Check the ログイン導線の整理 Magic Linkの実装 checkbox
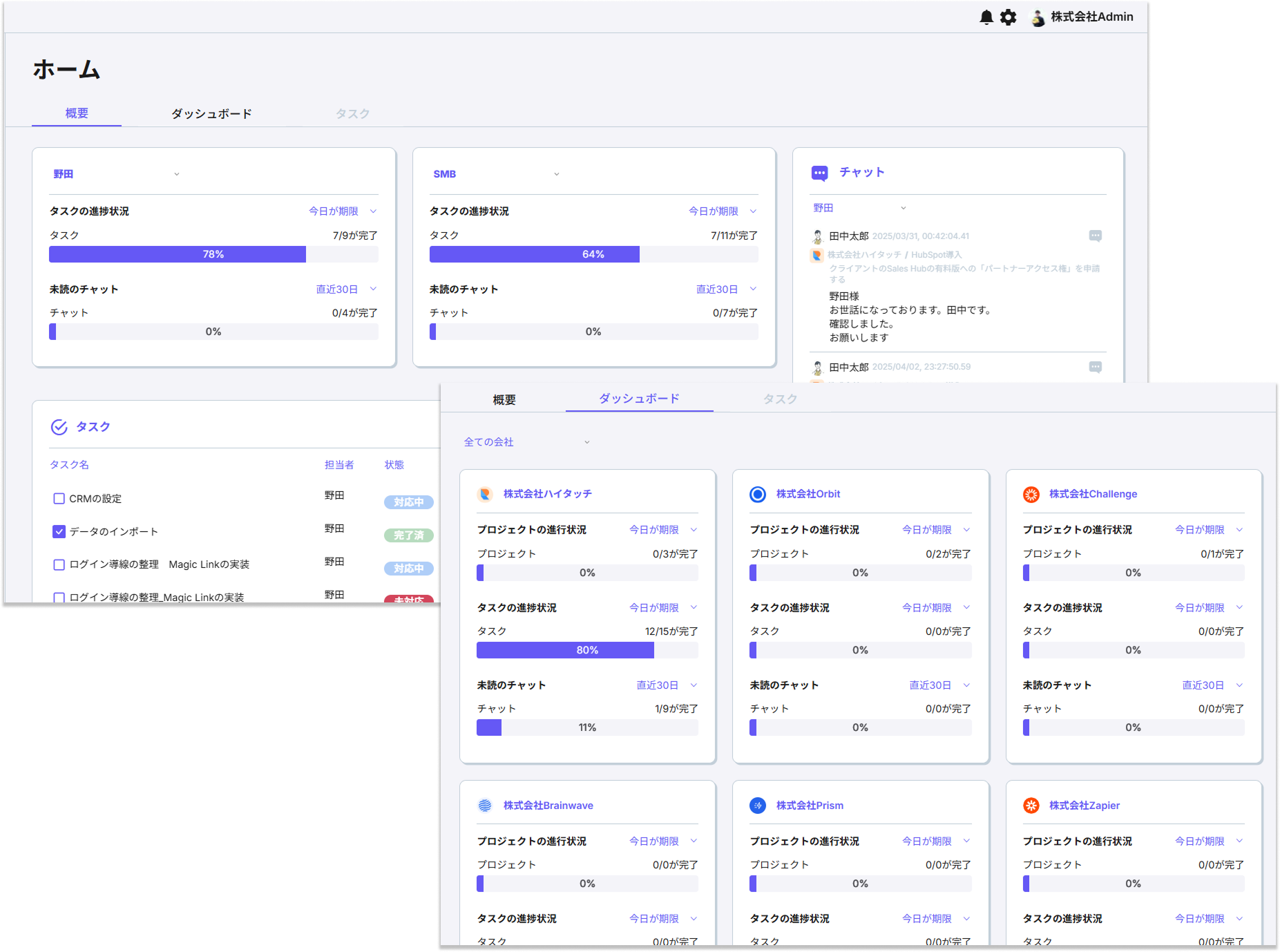This screenshot has width=1280, height=952. pos(59,564)
